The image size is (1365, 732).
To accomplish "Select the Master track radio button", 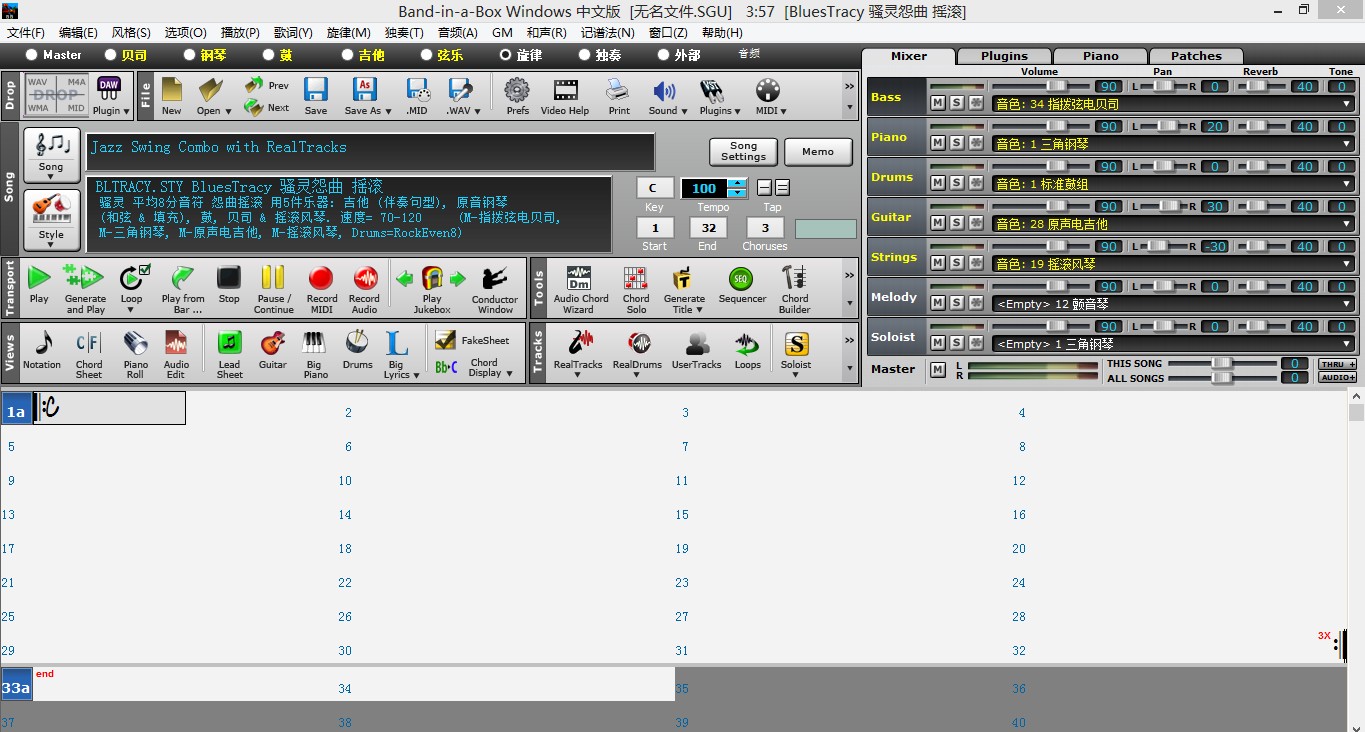I will click(x=32, y=55).
